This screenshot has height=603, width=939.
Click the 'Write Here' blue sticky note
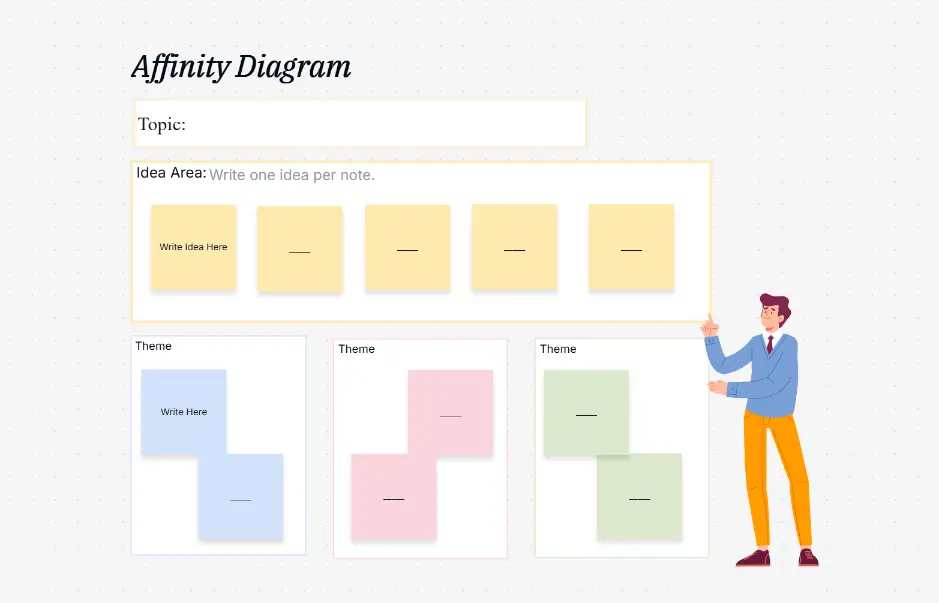(184, 411)
